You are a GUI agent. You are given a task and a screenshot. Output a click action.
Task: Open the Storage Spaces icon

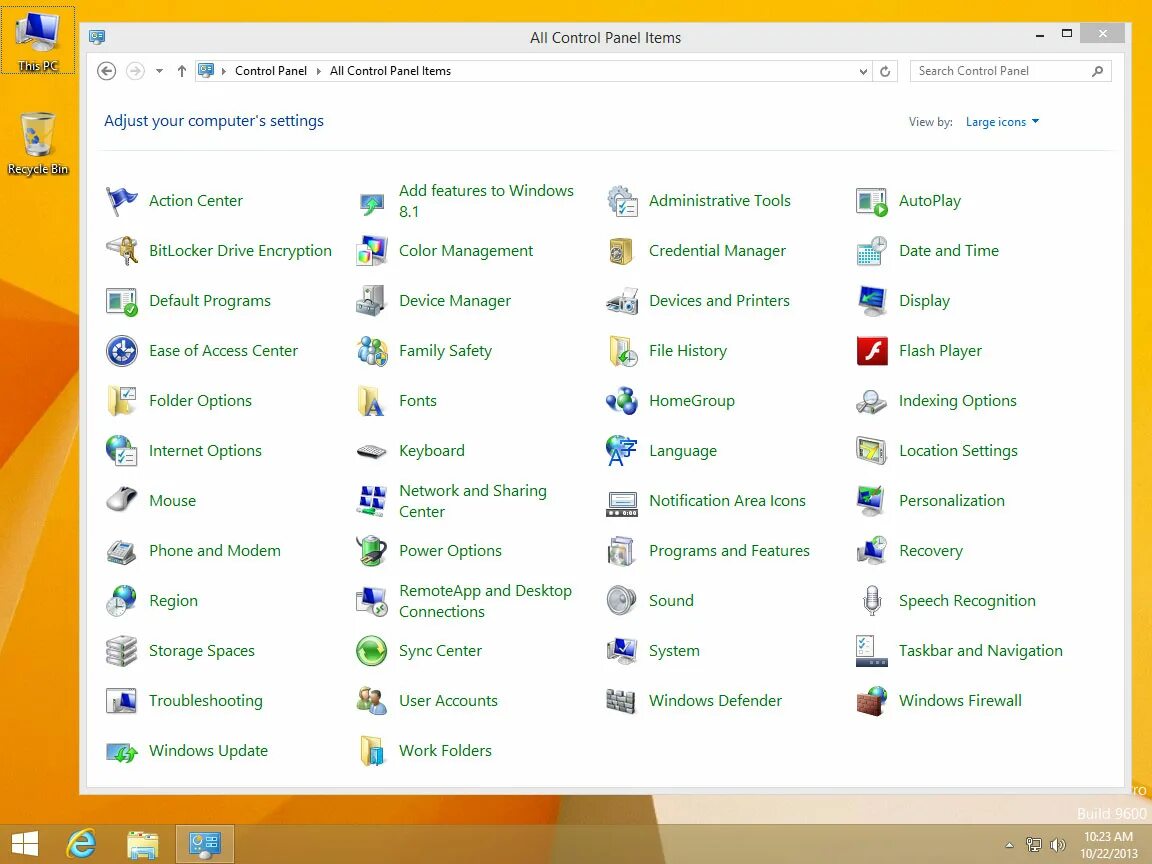121,650
